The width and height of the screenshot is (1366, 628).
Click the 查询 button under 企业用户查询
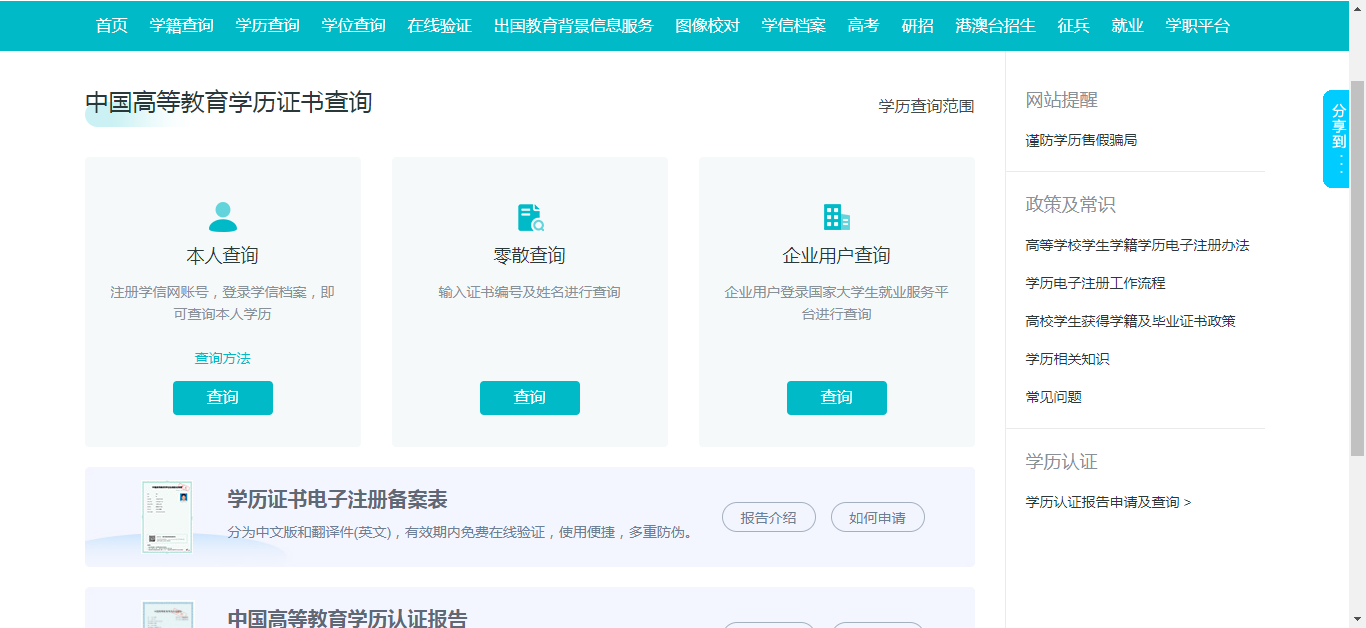coord(836,397)
